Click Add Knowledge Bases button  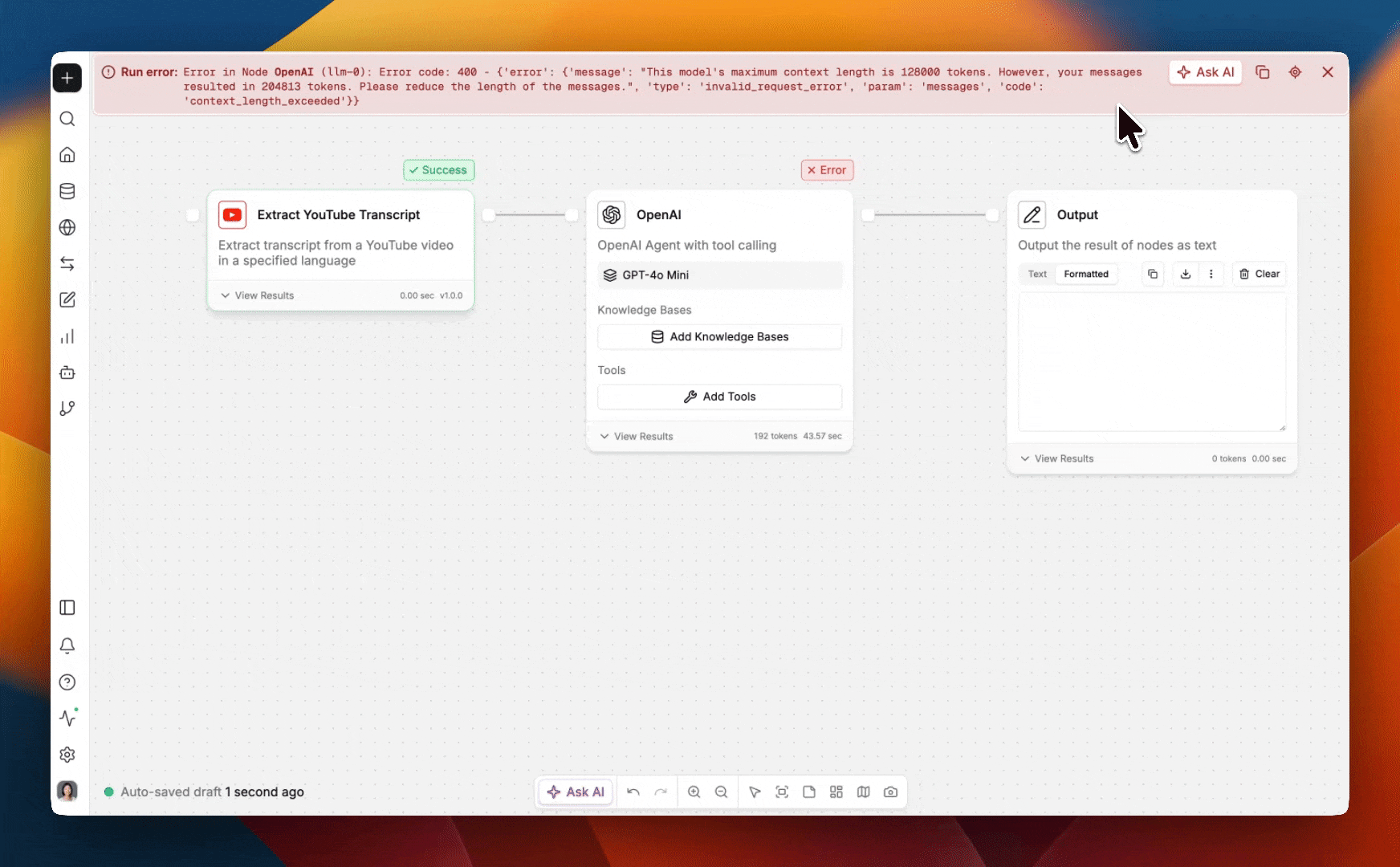click(x=719, y=336)
